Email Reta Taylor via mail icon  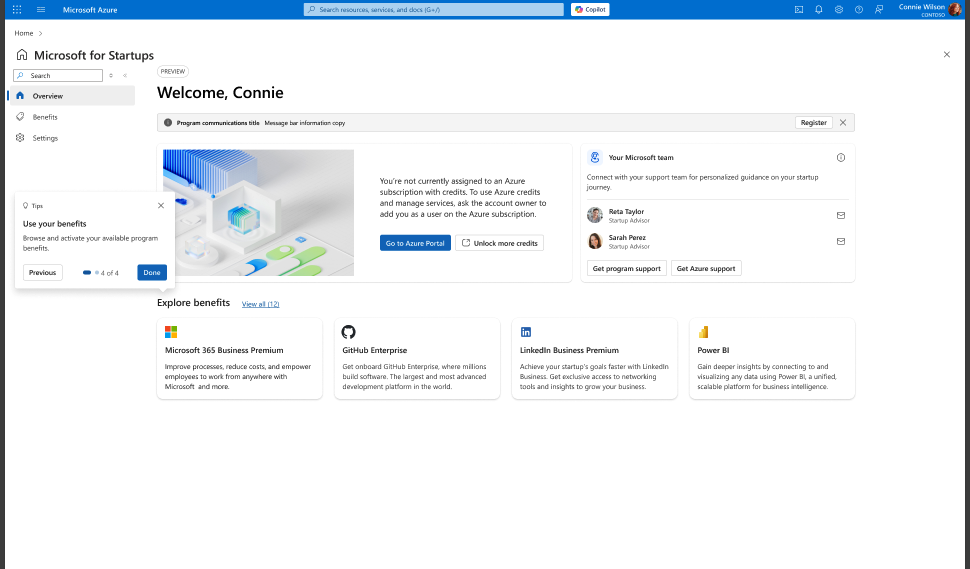[841, 215]
